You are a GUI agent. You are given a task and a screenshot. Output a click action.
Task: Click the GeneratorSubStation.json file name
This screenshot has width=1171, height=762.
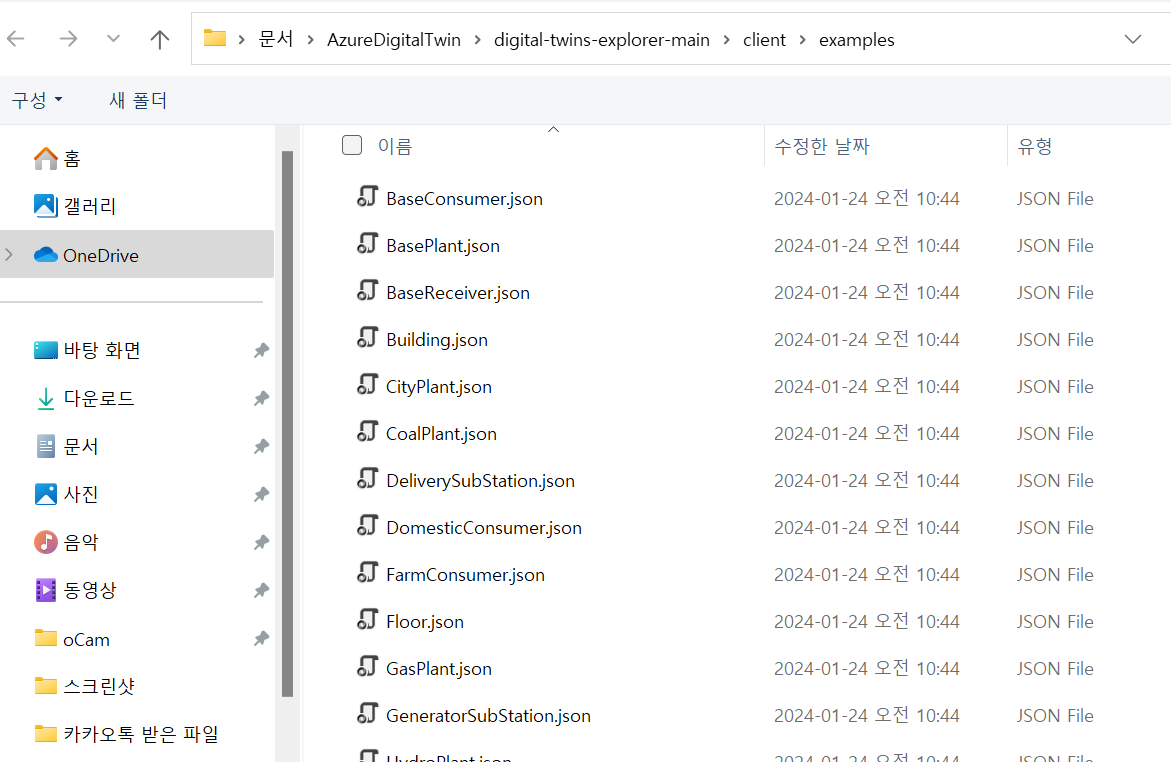coord(488,716)
